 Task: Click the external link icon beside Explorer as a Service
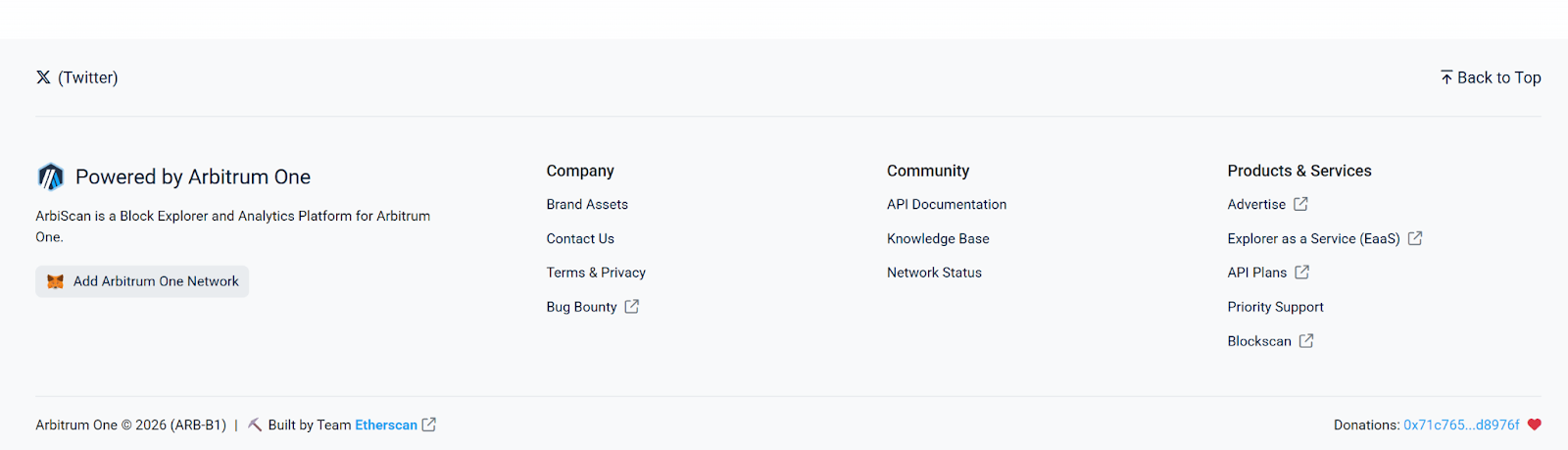(1415, 238)
